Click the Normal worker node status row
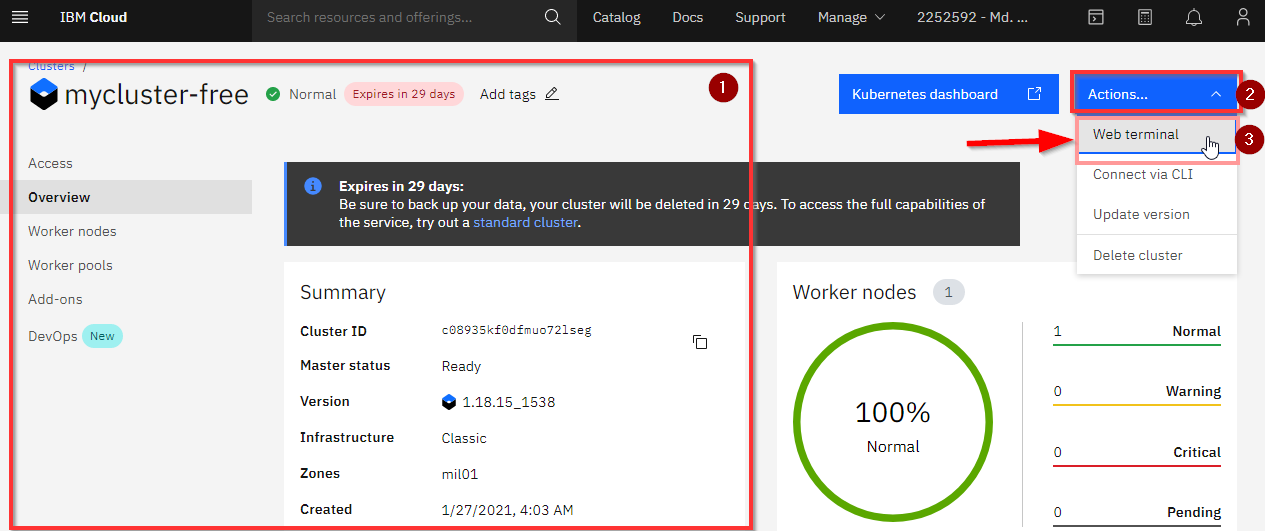The image size is (1265, 531). click(x=1137, y=333)
